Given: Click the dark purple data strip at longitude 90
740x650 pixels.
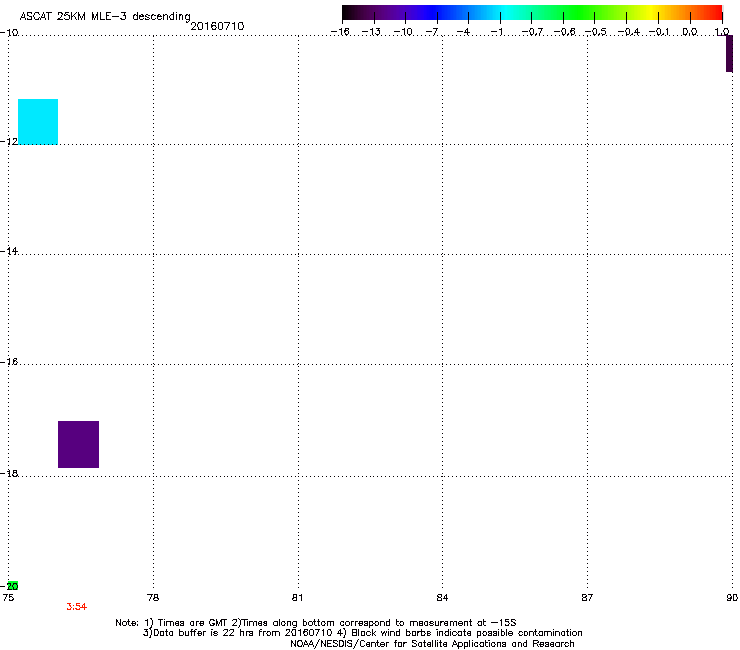Looking at the screenshot, I should pyautogui.click(x=729, y=53).
